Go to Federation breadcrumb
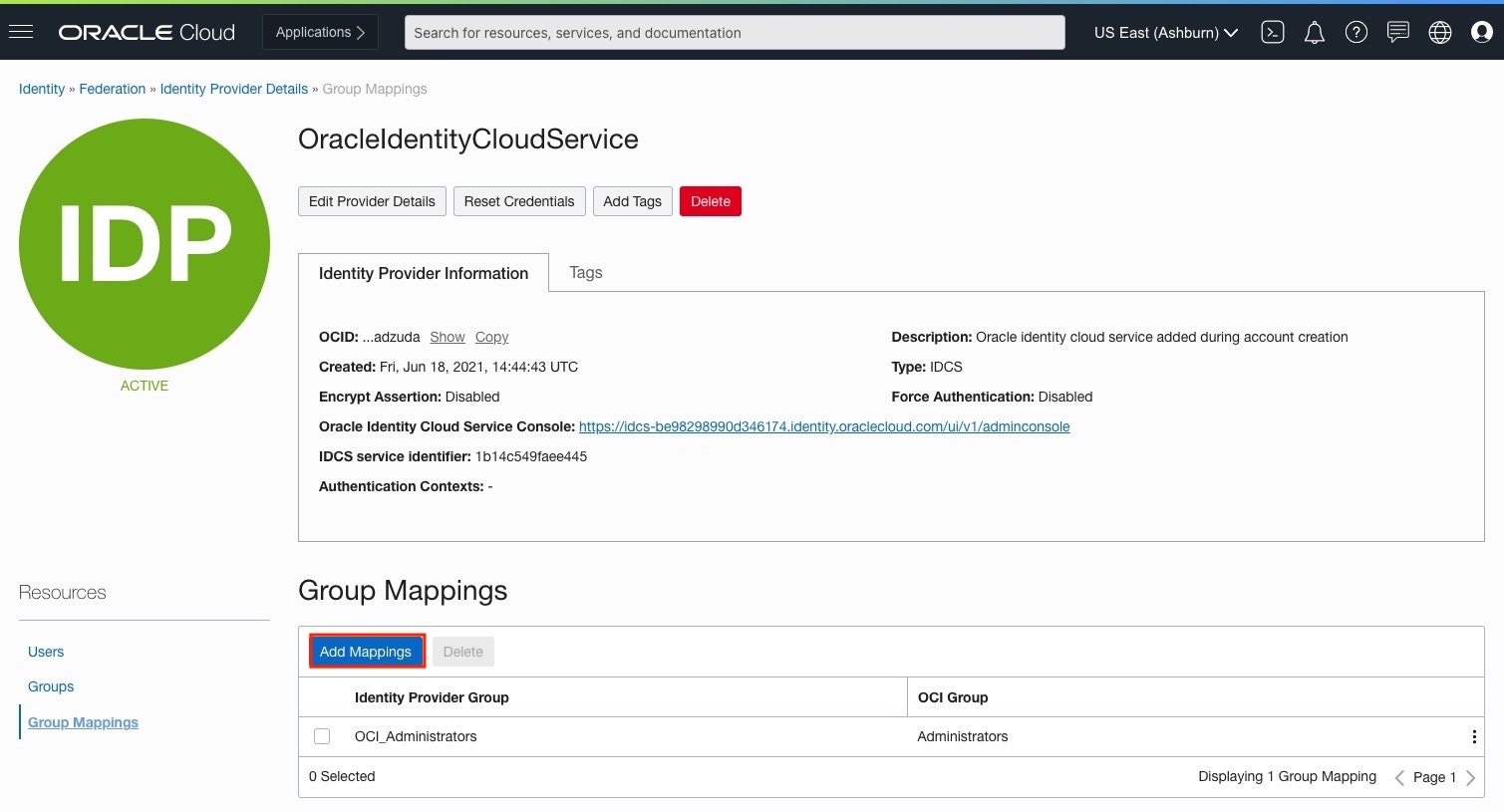 113,89
